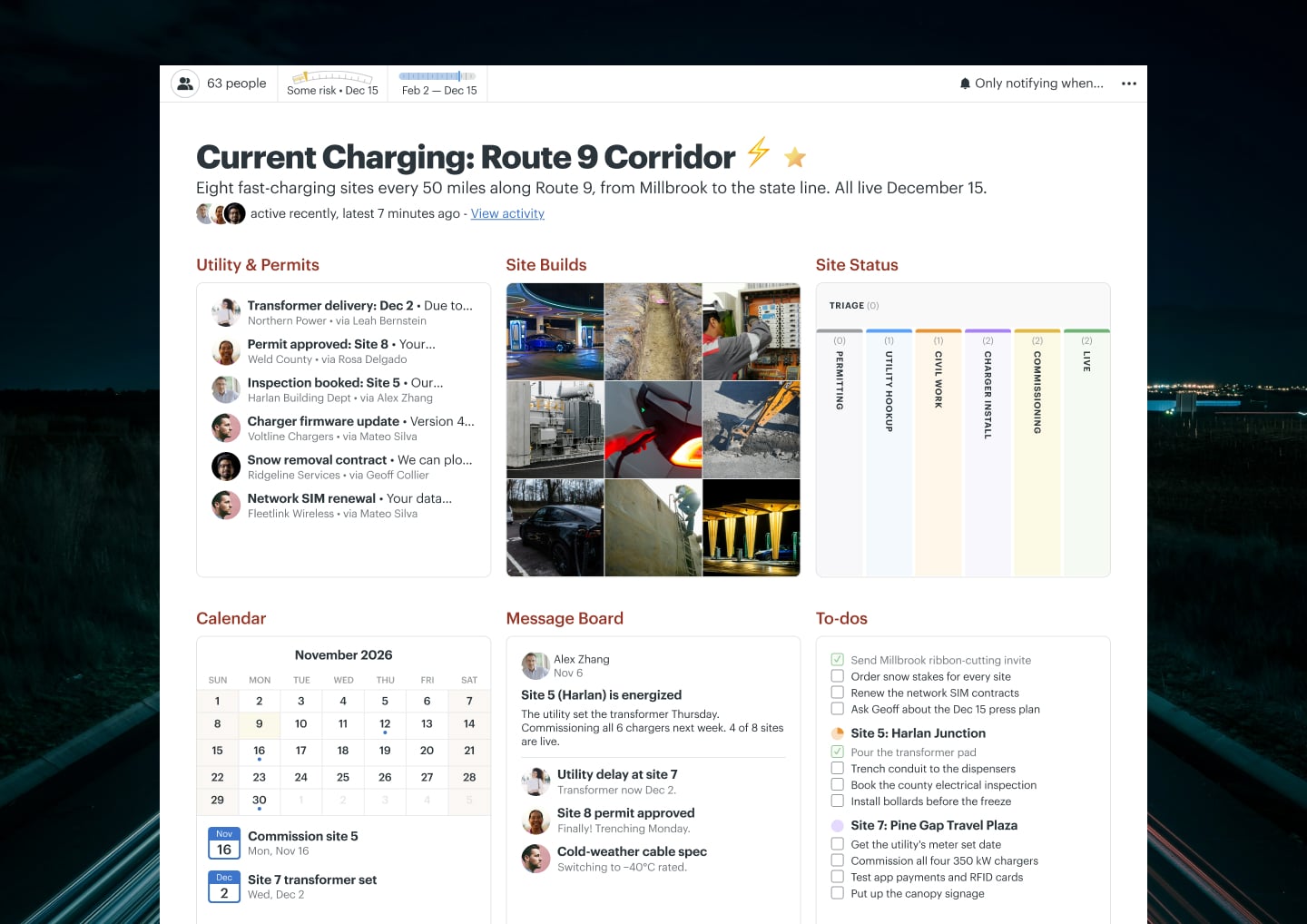This screenshot has height=924, width=1307.
Task: Open the Charger Install column
Action: point(988,452)
